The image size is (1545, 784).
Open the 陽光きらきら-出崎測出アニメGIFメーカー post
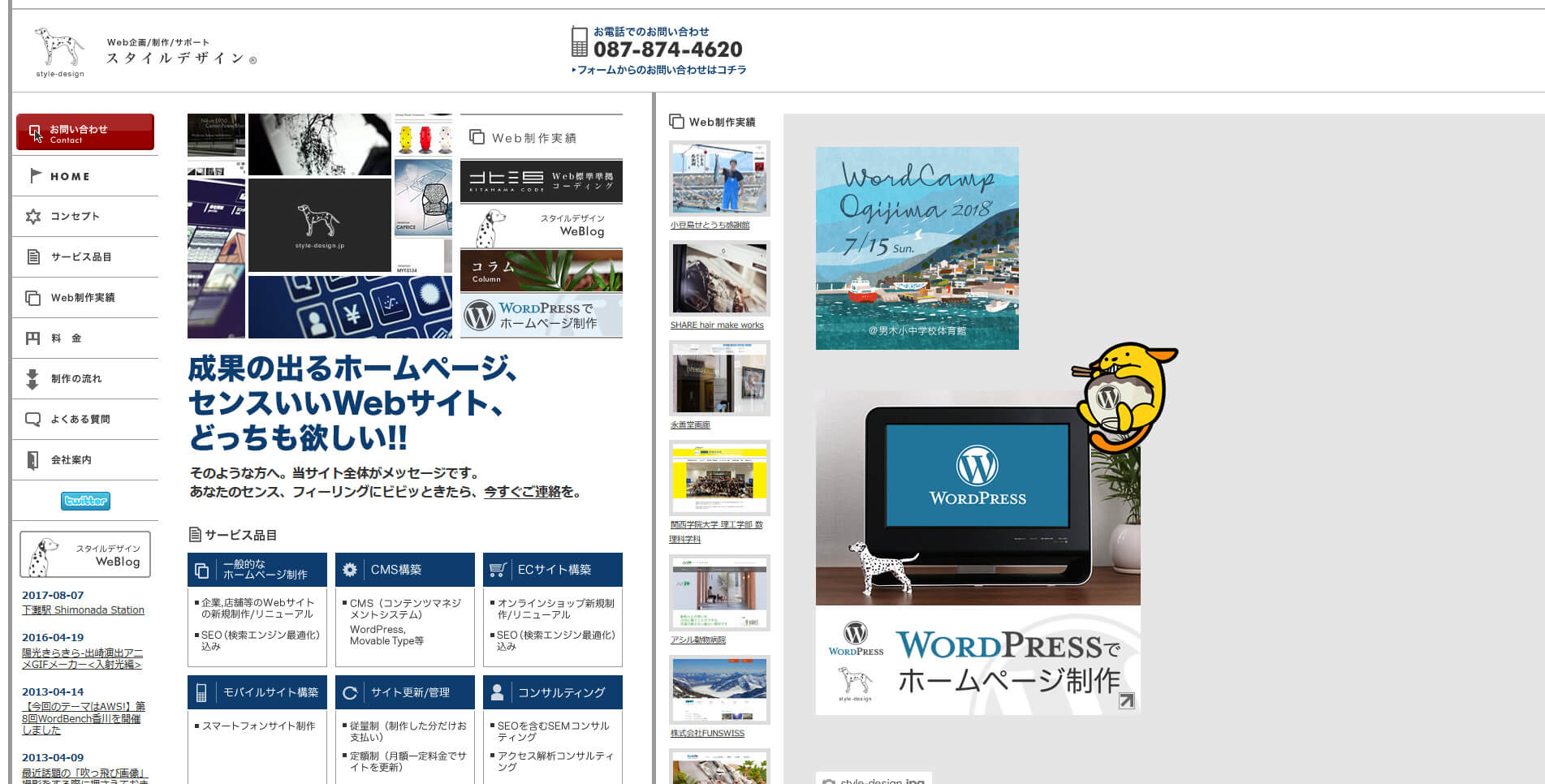82,658
